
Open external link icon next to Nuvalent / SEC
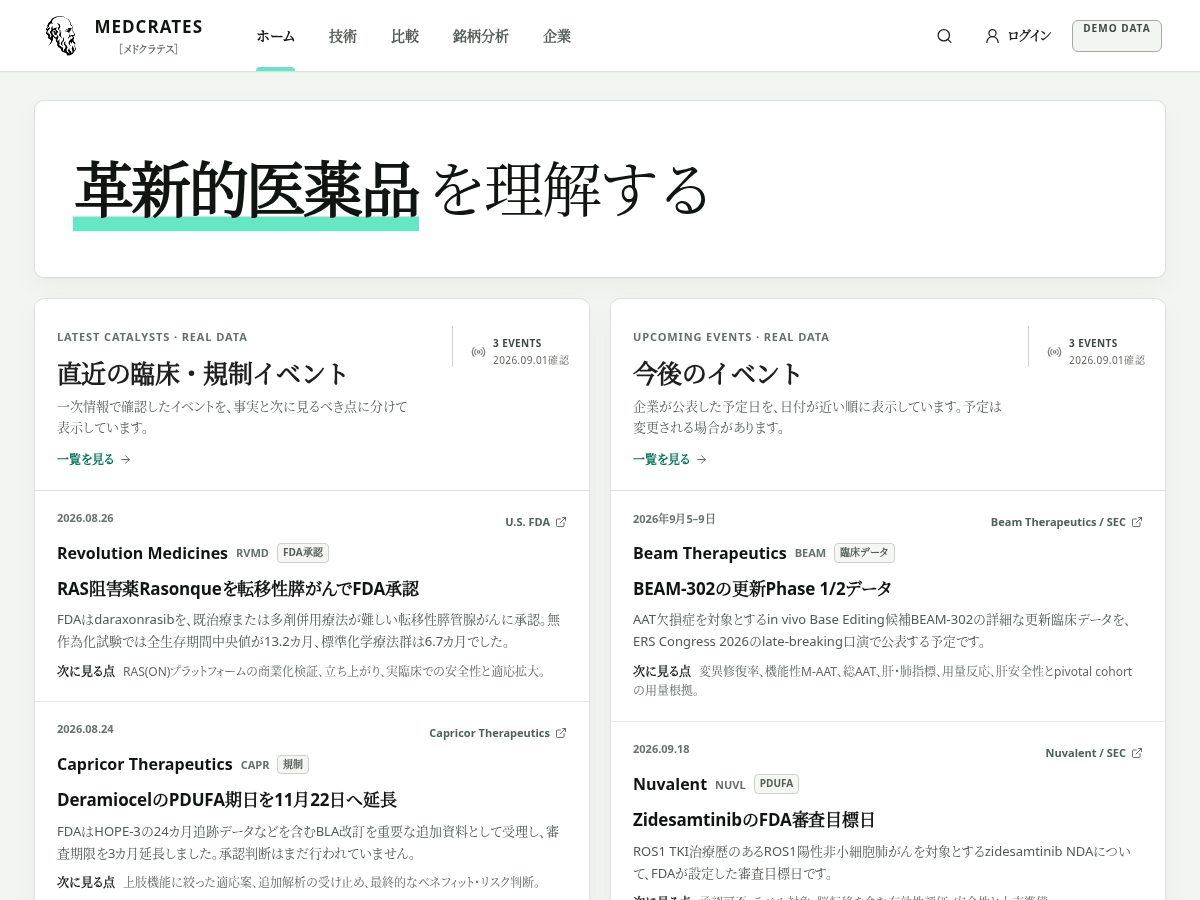coord(1137,753)
